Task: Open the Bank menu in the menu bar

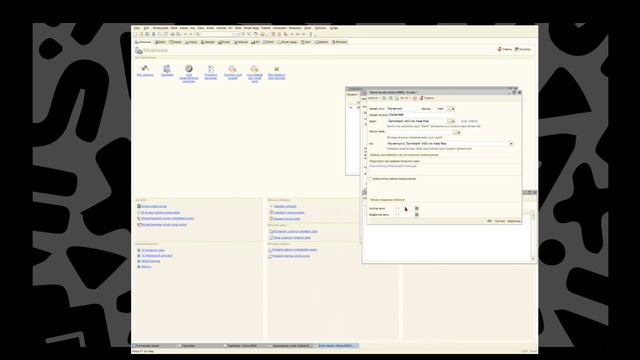Action: tap(174, 28)
